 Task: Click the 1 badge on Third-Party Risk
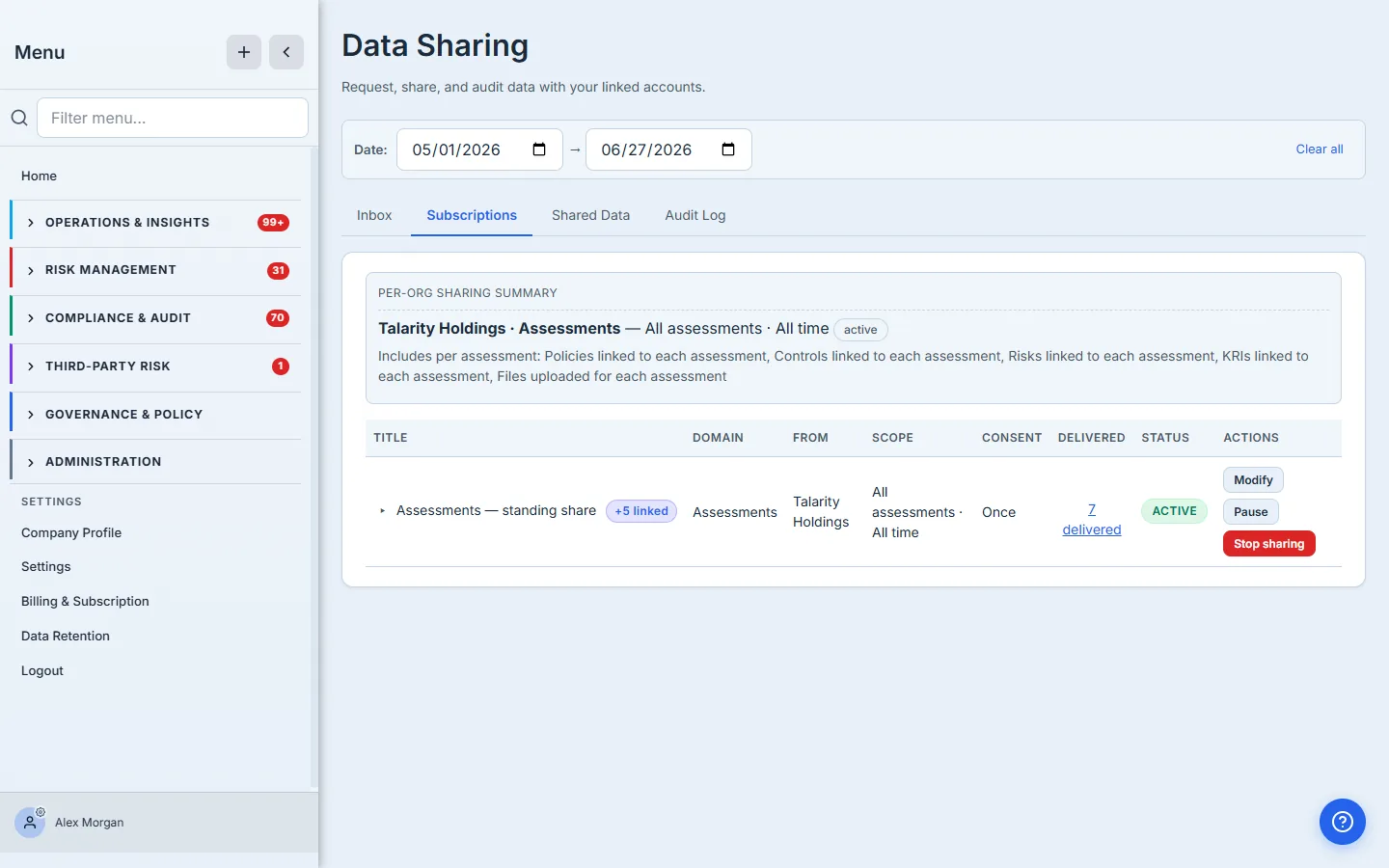[x=281, y=366]
